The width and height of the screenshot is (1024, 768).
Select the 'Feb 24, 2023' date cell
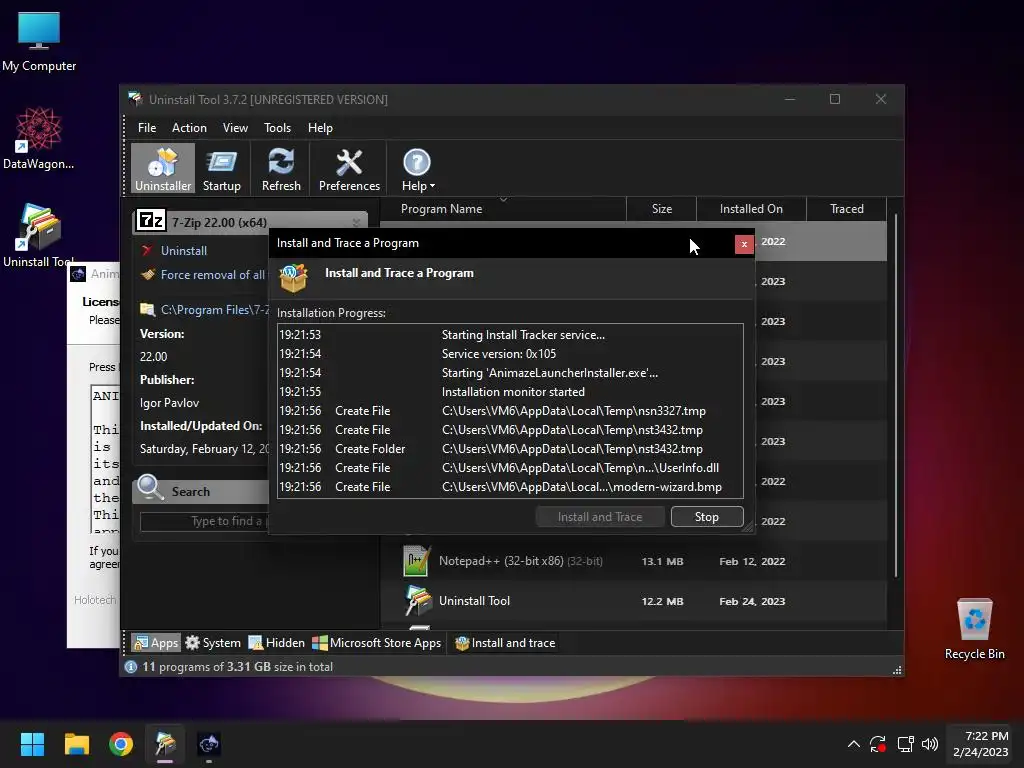coord(752,601)
